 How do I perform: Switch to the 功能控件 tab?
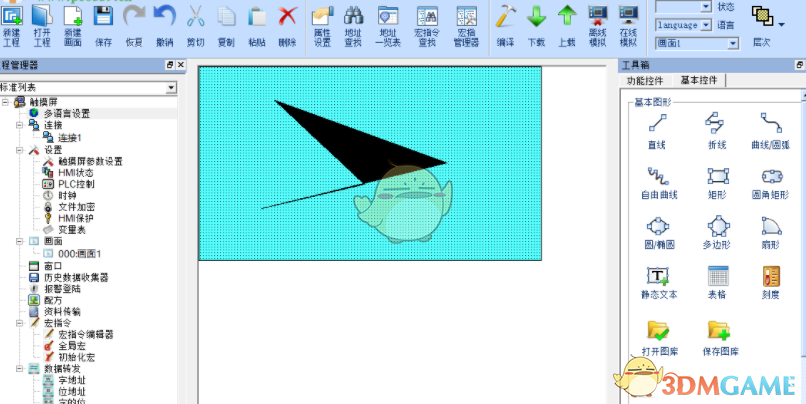(645, 81)
